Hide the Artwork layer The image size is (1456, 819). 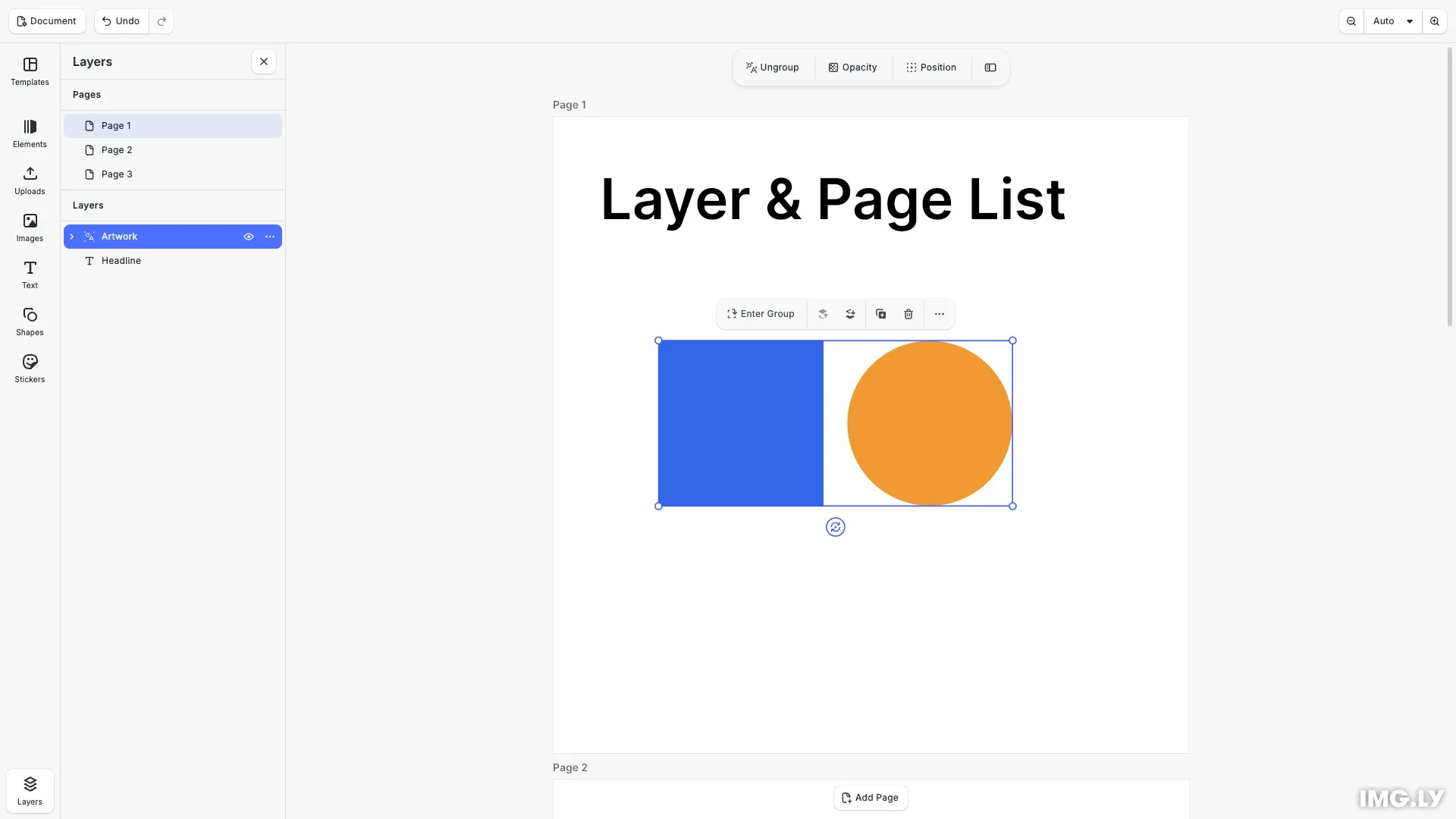coord(249,237)
